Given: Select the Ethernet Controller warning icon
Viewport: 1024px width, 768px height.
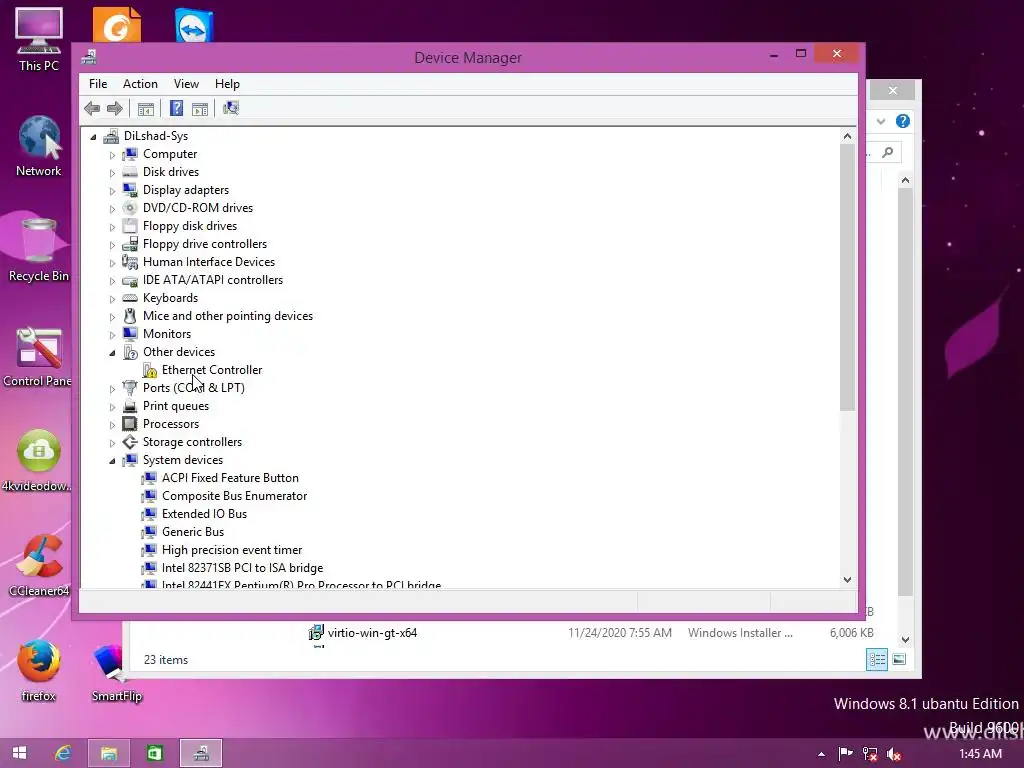Looking at the screenshot, I should tap(150, 370).
